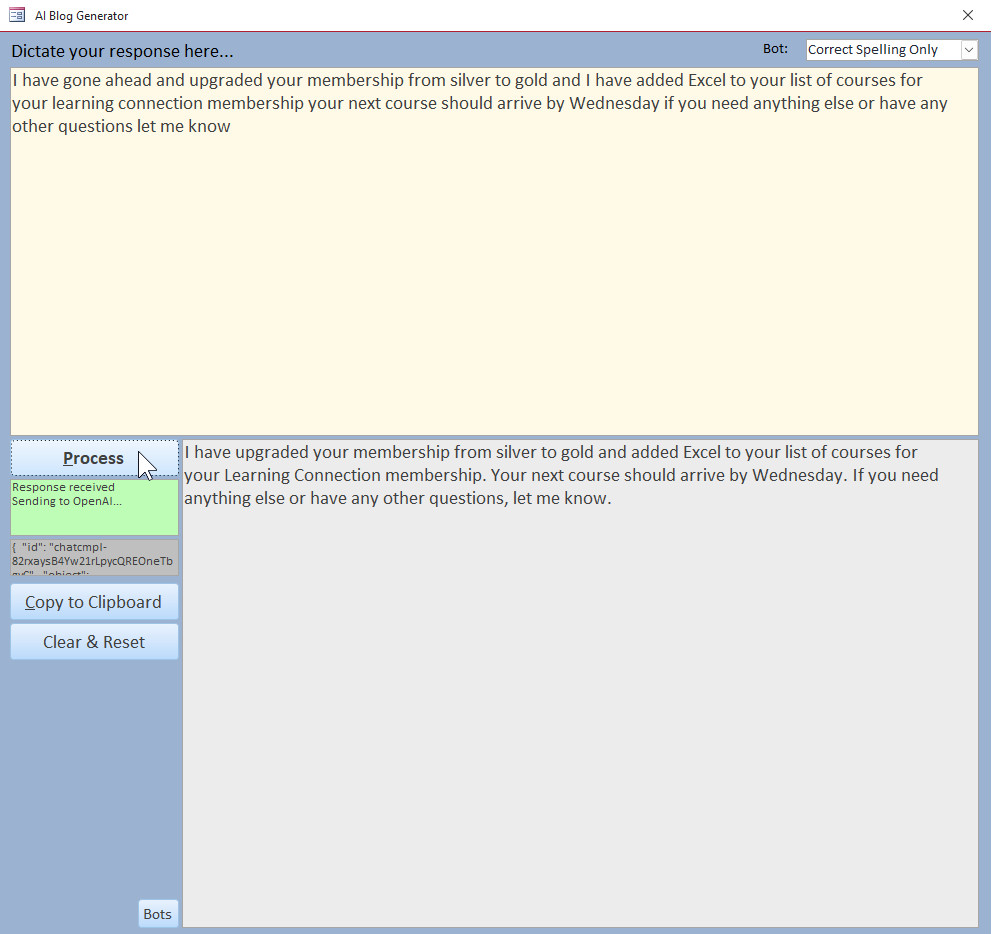Click the 'Response received' line in the green status box
The height and width of the screenshot is (934, 992).
pyautogui.click(x=63, y=487)
